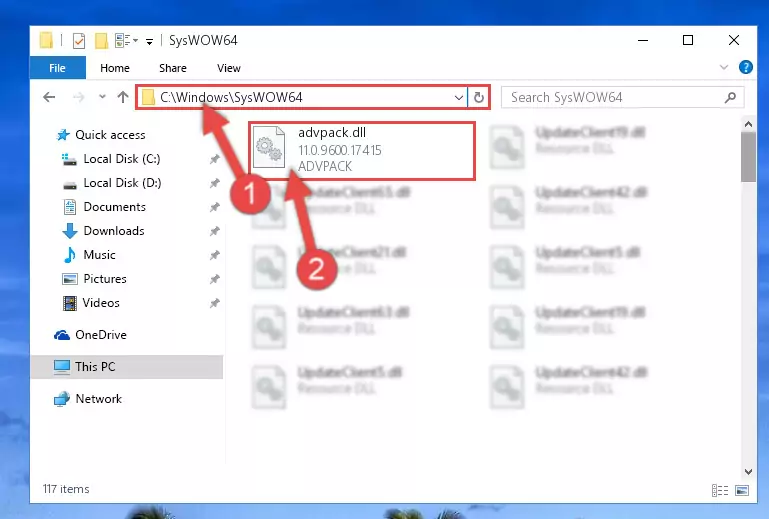Open Documents in navigation pane
769x519 pixels.
point(114,207)
